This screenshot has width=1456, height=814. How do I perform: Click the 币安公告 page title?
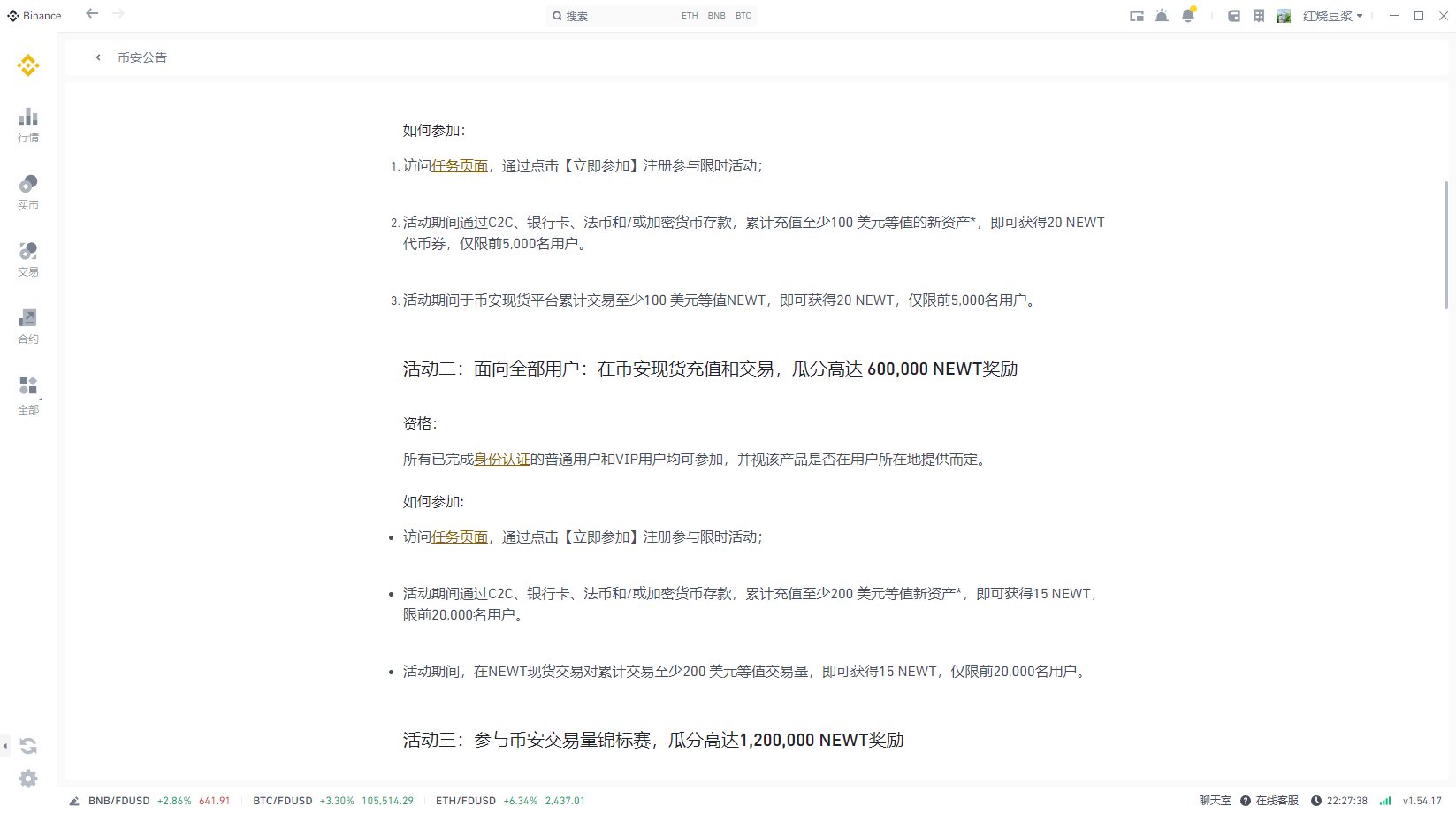(142, 57)
